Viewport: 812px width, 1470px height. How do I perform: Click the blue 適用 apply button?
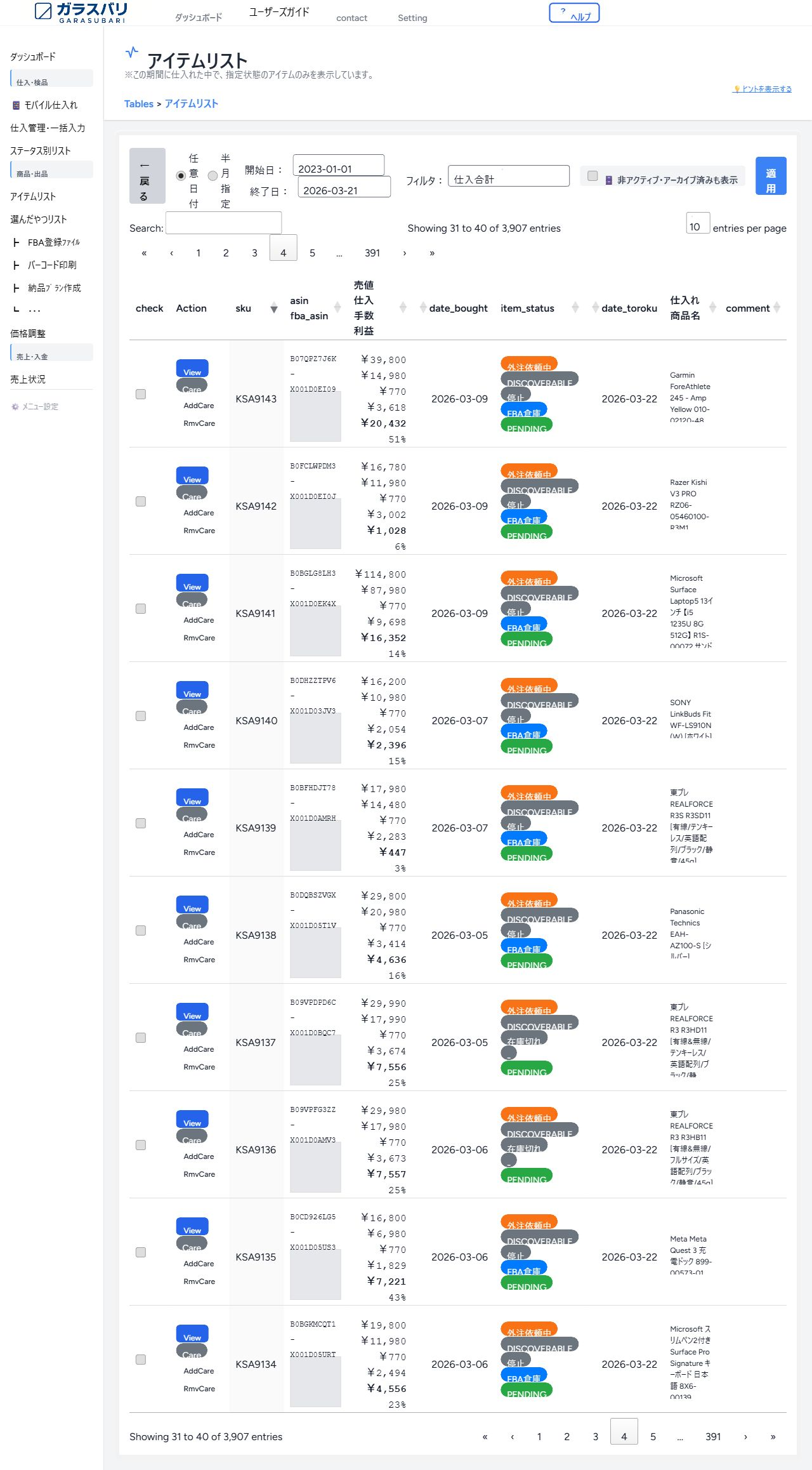click(x=771, y=176)
